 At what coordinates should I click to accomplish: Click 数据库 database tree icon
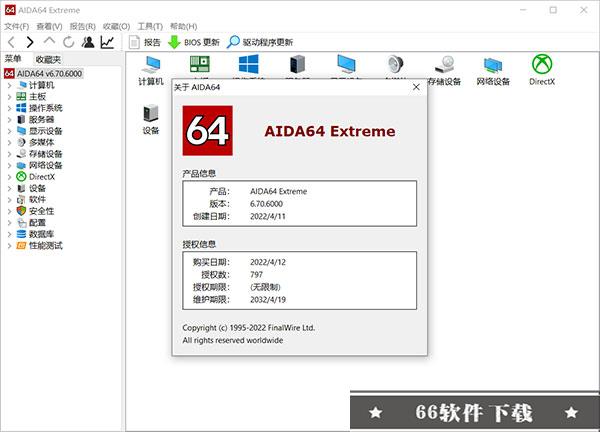[21, 234]
